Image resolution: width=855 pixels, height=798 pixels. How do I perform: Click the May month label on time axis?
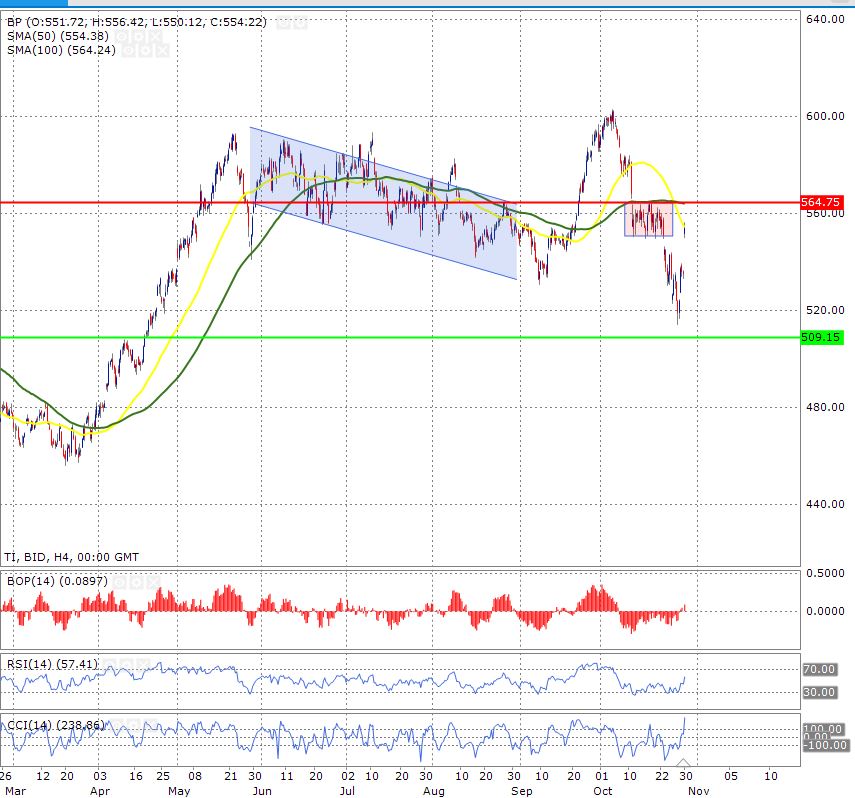tap(179, 791)
